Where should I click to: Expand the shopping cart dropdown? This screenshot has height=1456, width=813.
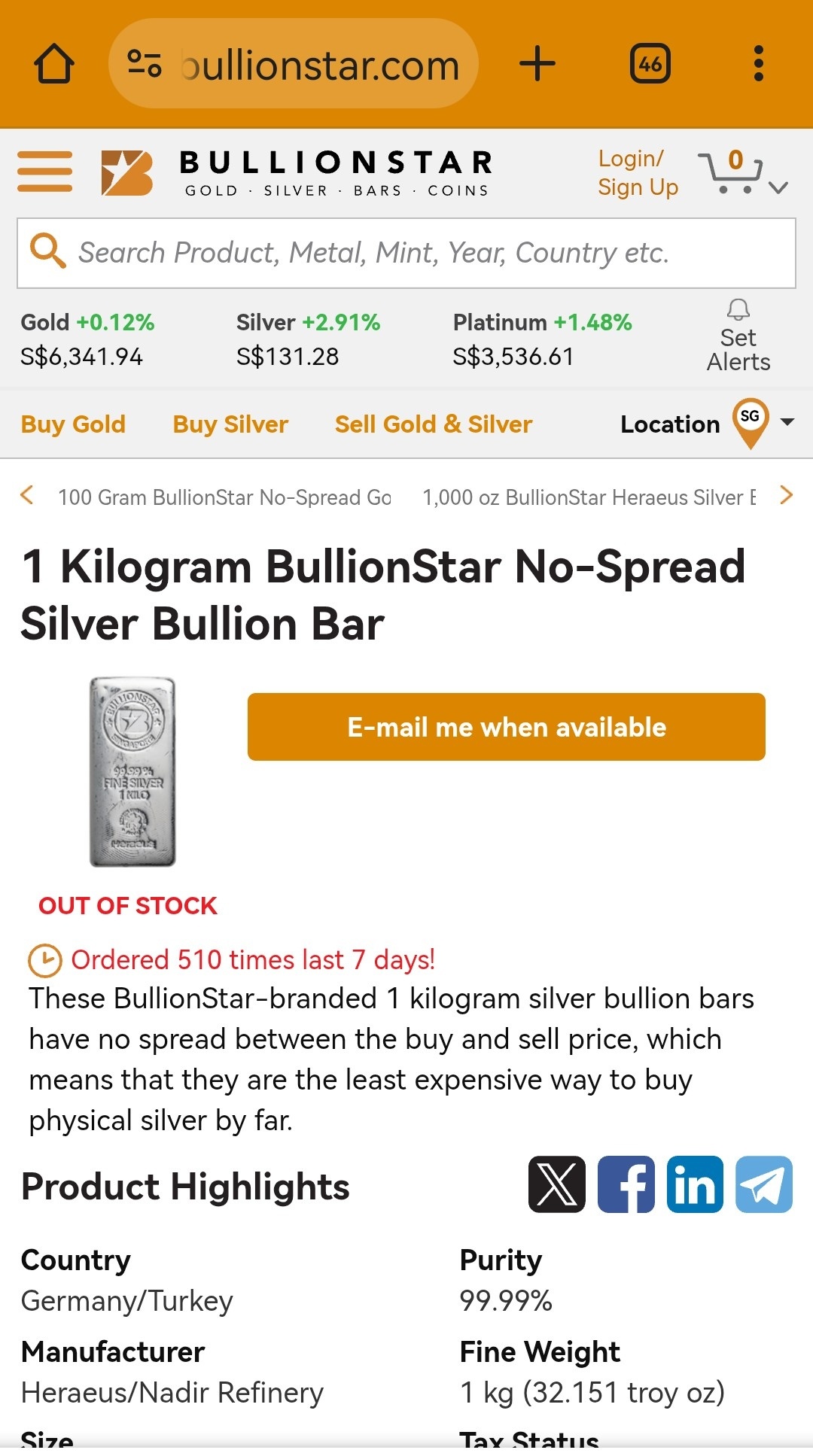click(778, 187)
